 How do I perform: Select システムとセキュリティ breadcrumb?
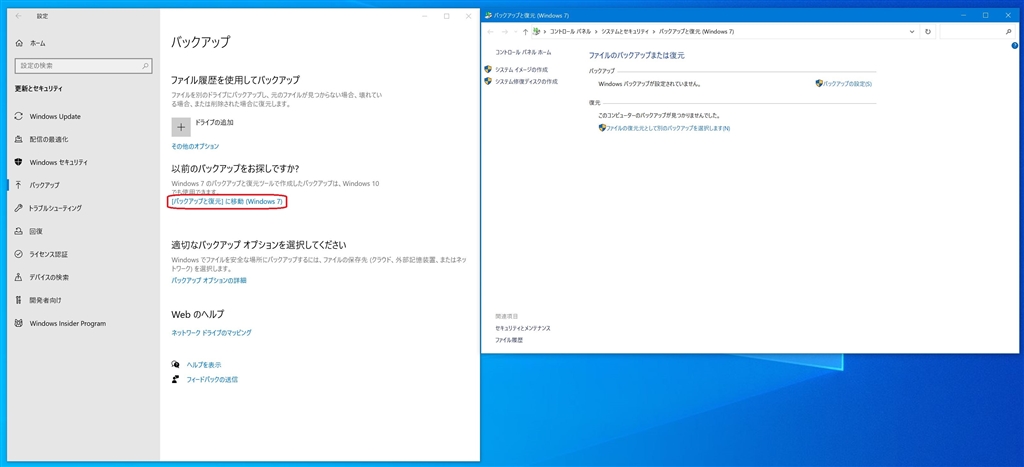pyautogui.click(x=627, y=31)
